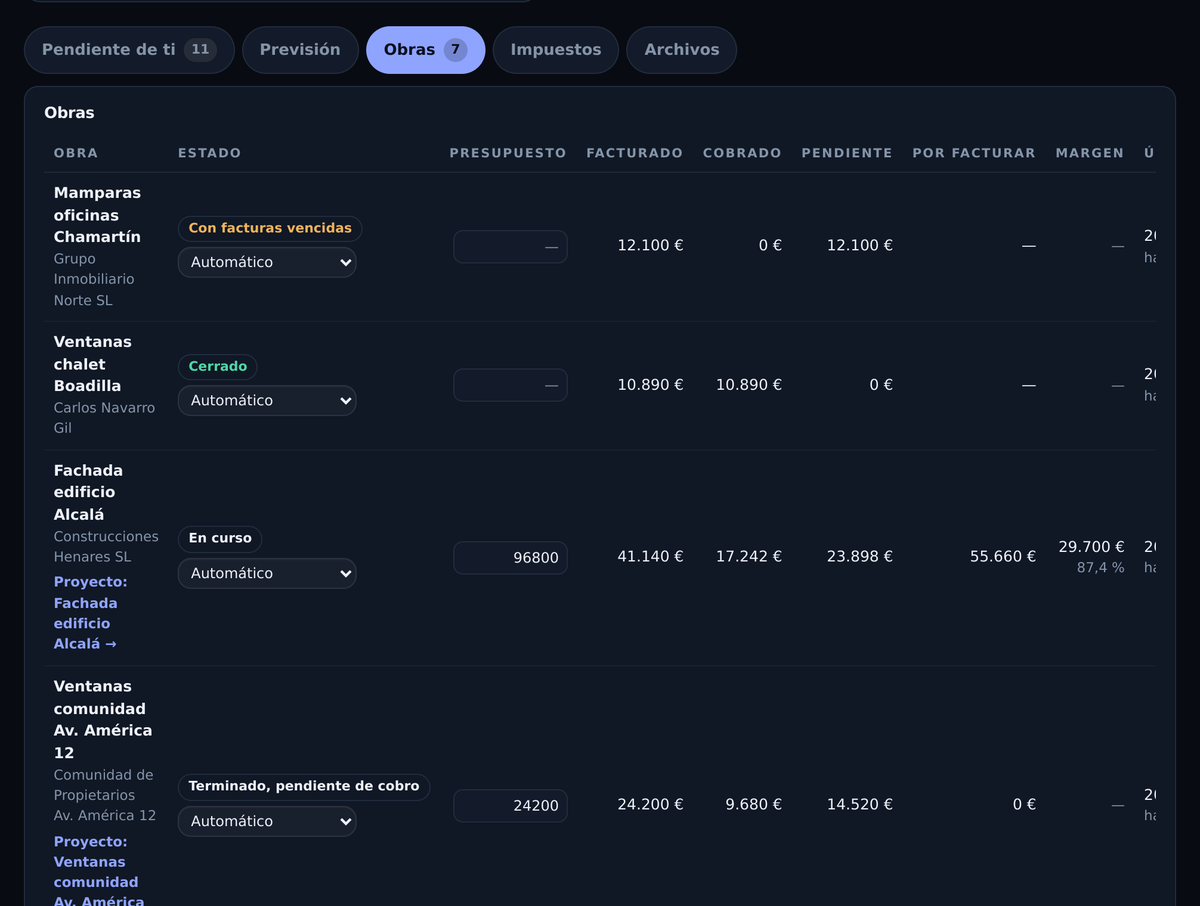
Task: Select the Obras tab
Action: [x=425, y=50]
